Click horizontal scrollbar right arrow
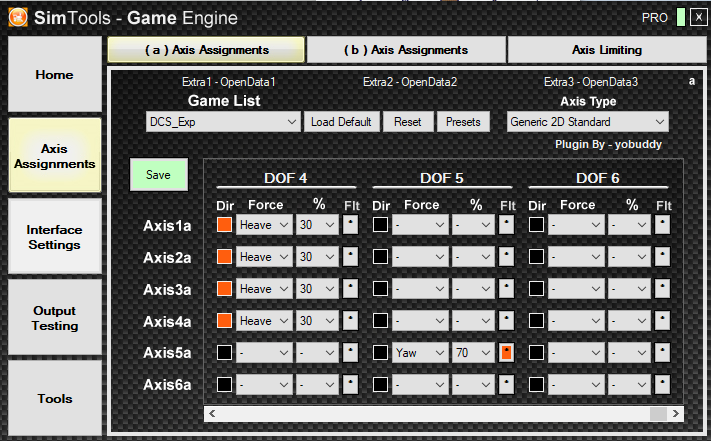Viewport: 711px width, 441px height. coord(676,413)
